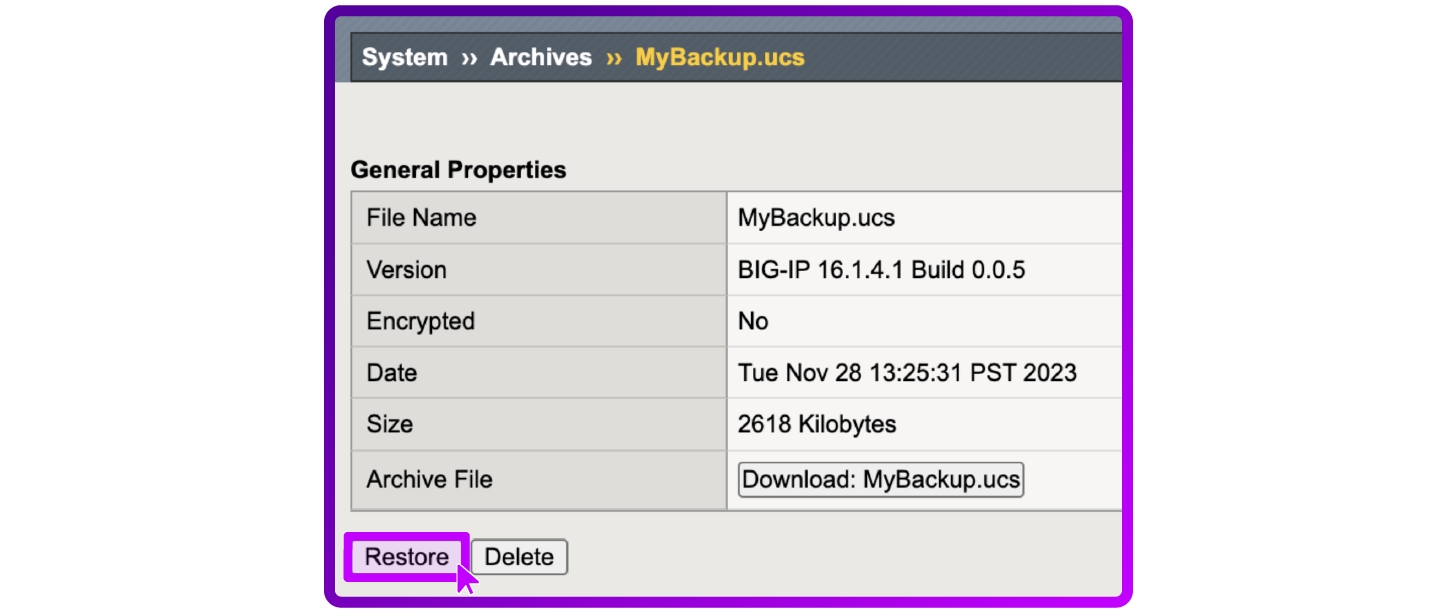Click the yellow chevron before MyBackup.ucs
The width and height of the screenshot is (1456, 615).
pyautogui.click(x=614, y=58)
